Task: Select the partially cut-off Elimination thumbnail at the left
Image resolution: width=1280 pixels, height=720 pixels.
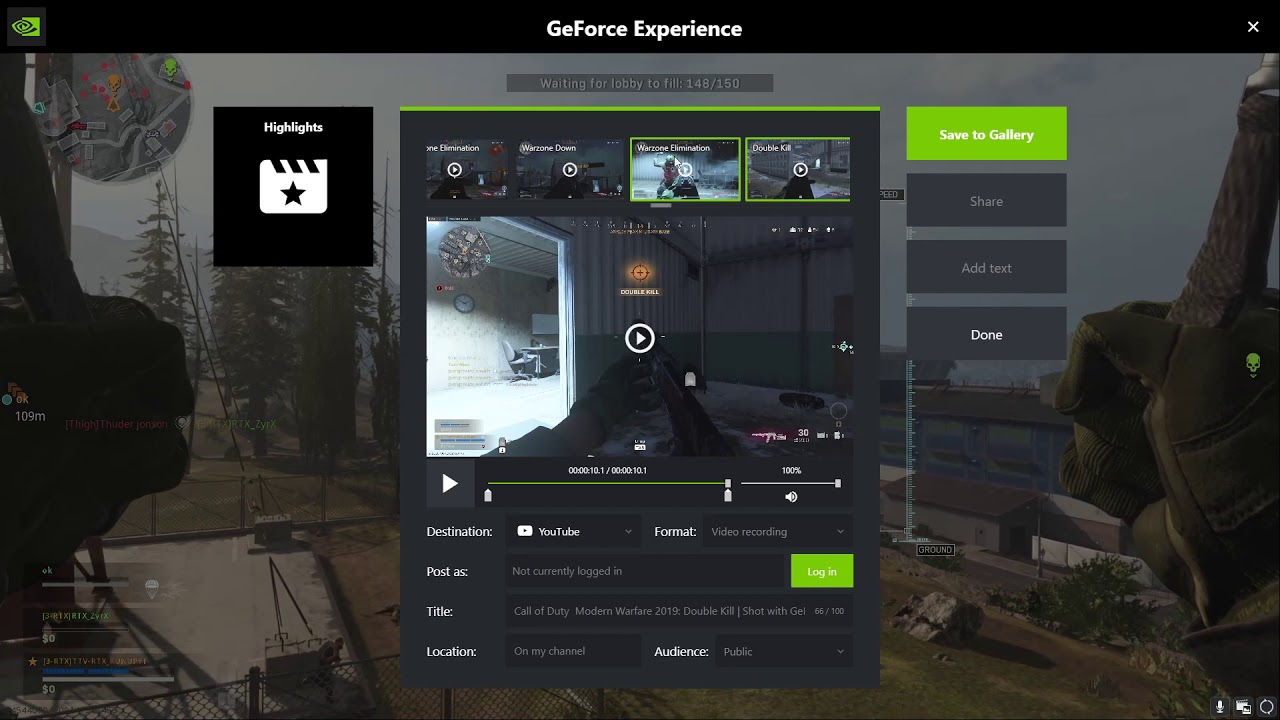Action: (x=466, y=169)
